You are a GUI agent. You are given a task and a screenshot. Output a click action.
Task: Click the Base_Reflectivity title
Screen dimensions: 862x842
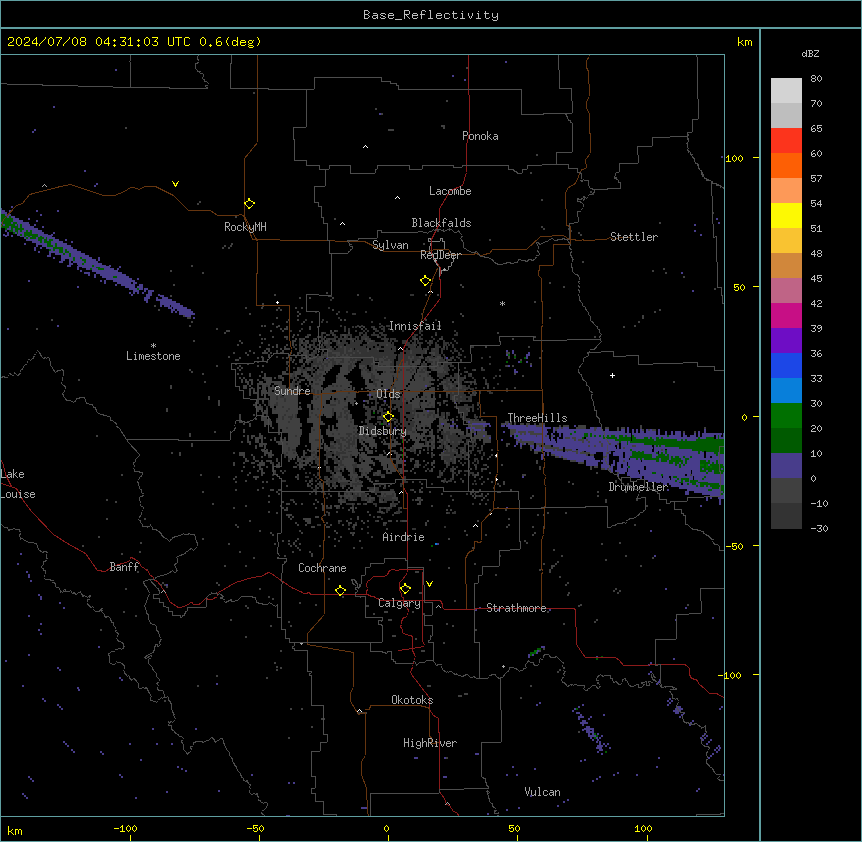[x=431, y=15]
